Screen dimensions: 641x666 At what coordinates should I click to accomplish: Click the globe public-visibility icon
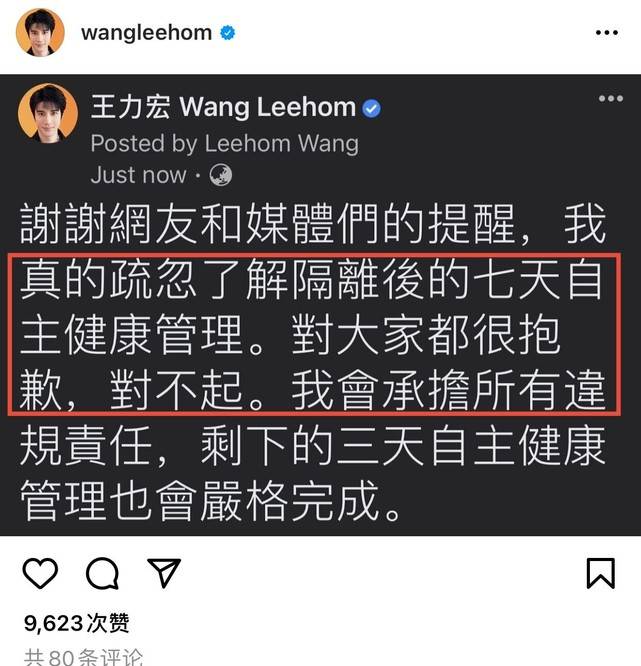[220, 175]
